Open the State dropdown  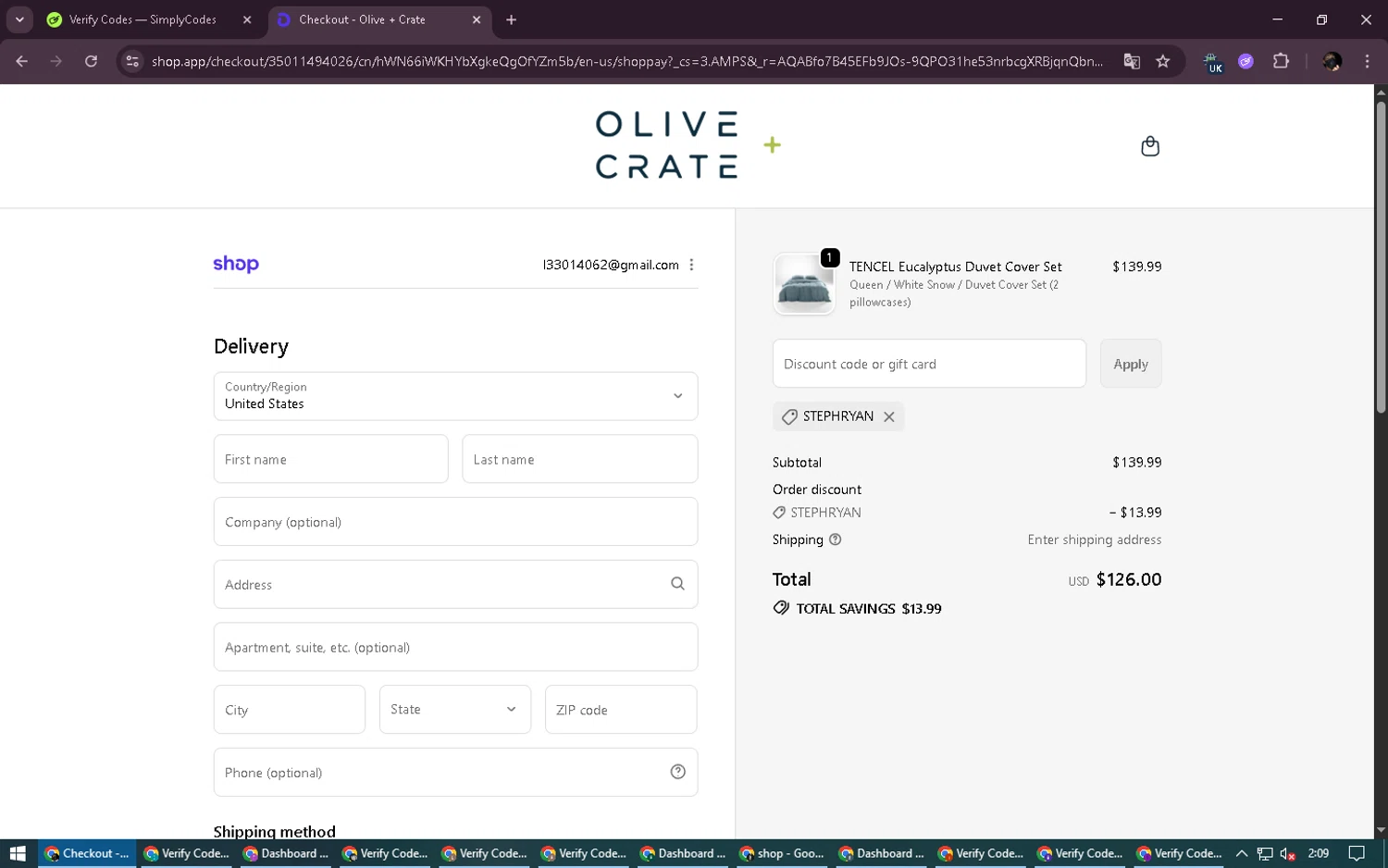point(455,709)
